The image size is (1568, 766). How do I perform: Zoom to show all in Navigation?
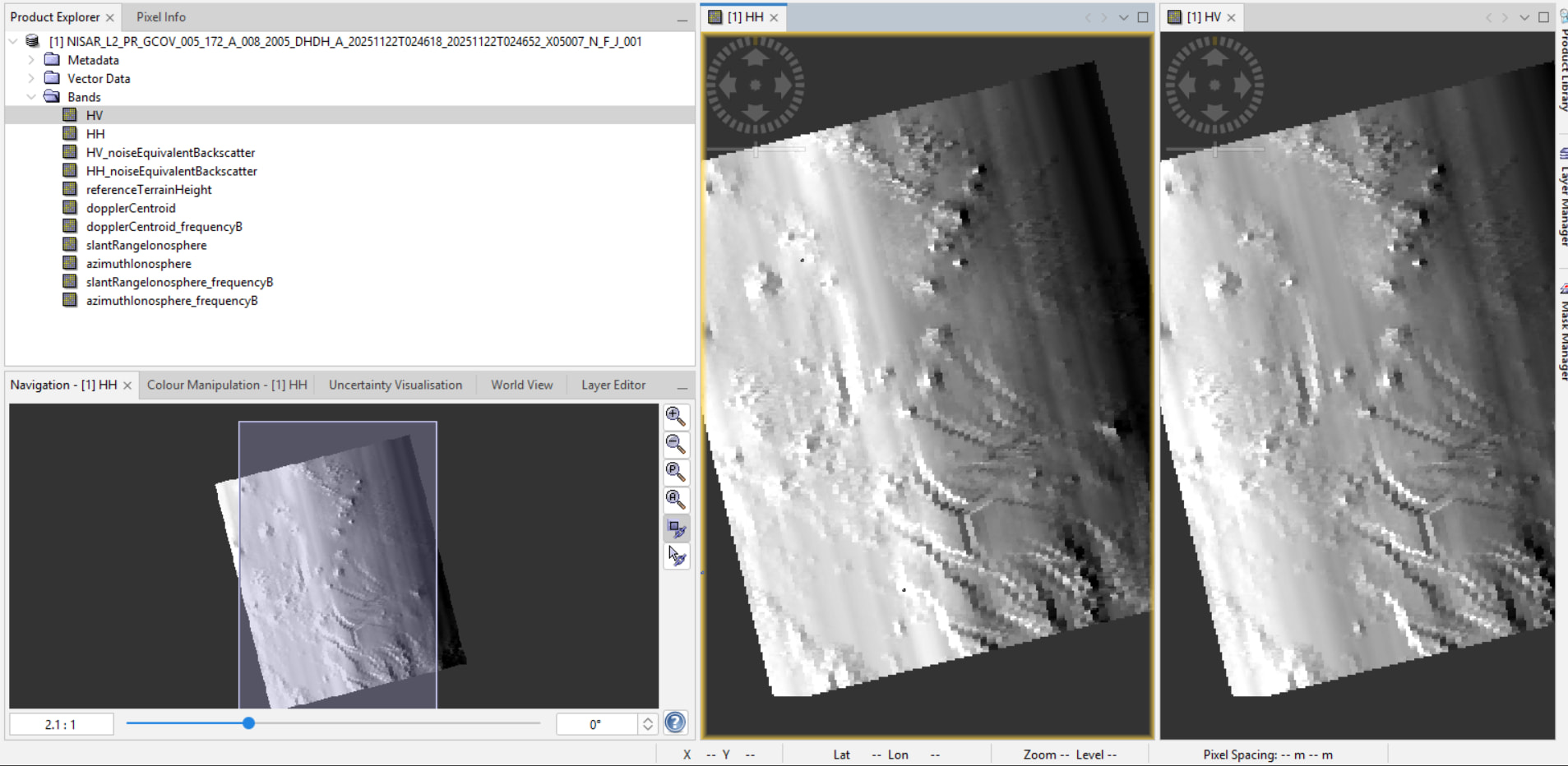pyautogui.click(x=675, y=500)
